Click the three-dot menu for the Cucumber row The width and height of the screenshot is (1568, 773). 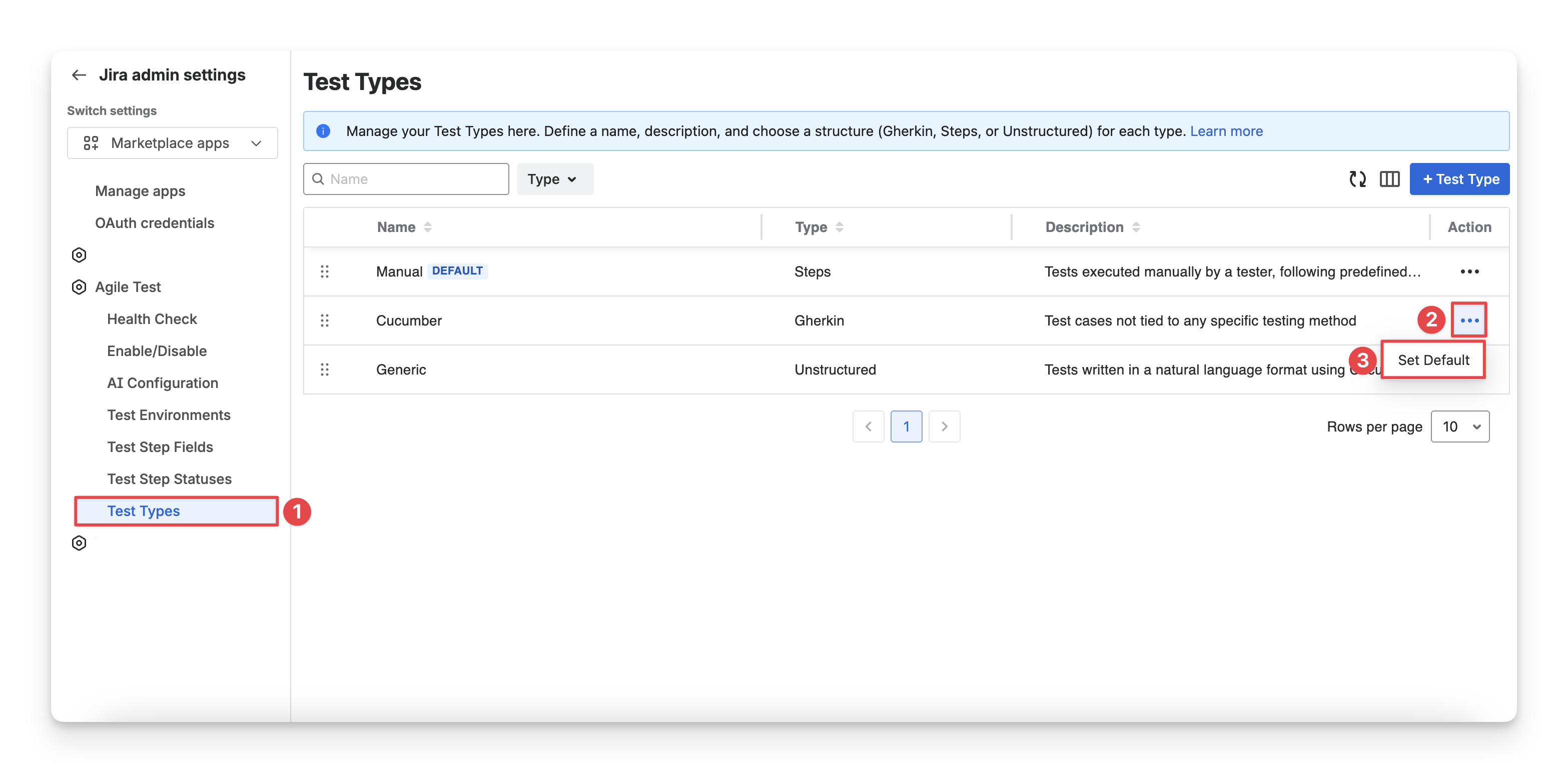coord(1469,320)
